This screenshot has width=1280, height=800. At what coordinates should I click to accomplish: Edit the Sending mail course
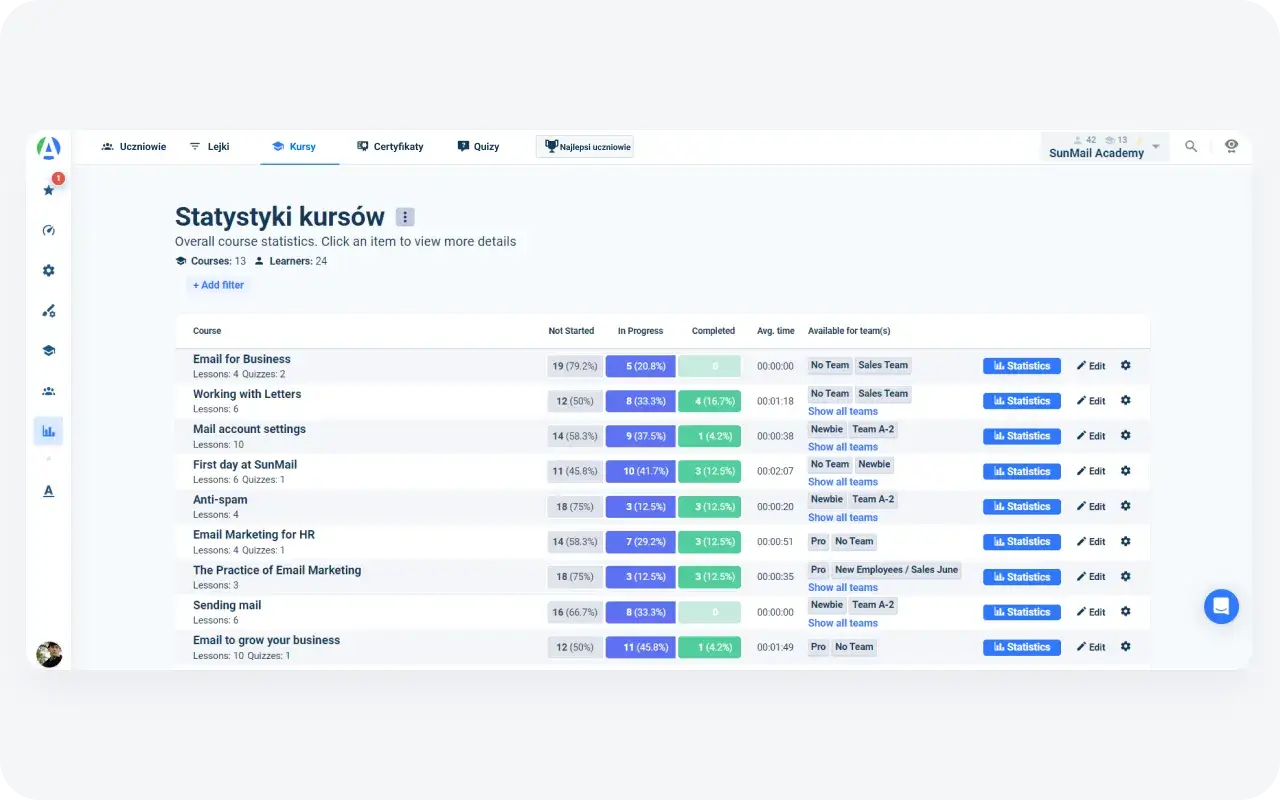tap(1091, 612)
